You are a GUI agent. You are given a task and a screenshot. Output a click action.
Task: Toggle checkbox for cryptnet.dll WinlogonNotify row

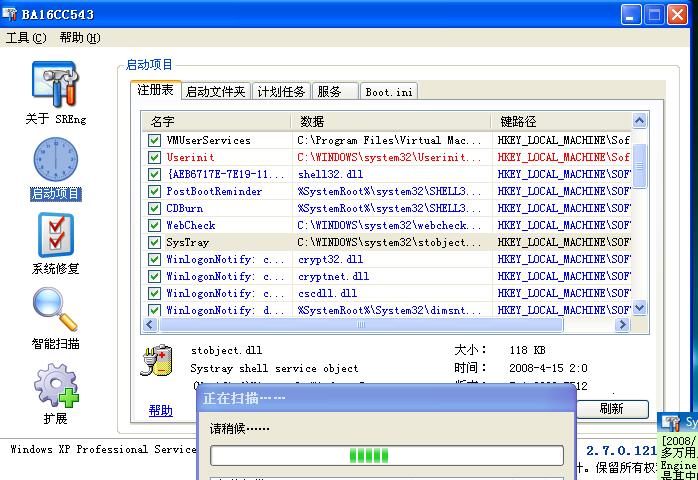point(154,277)
